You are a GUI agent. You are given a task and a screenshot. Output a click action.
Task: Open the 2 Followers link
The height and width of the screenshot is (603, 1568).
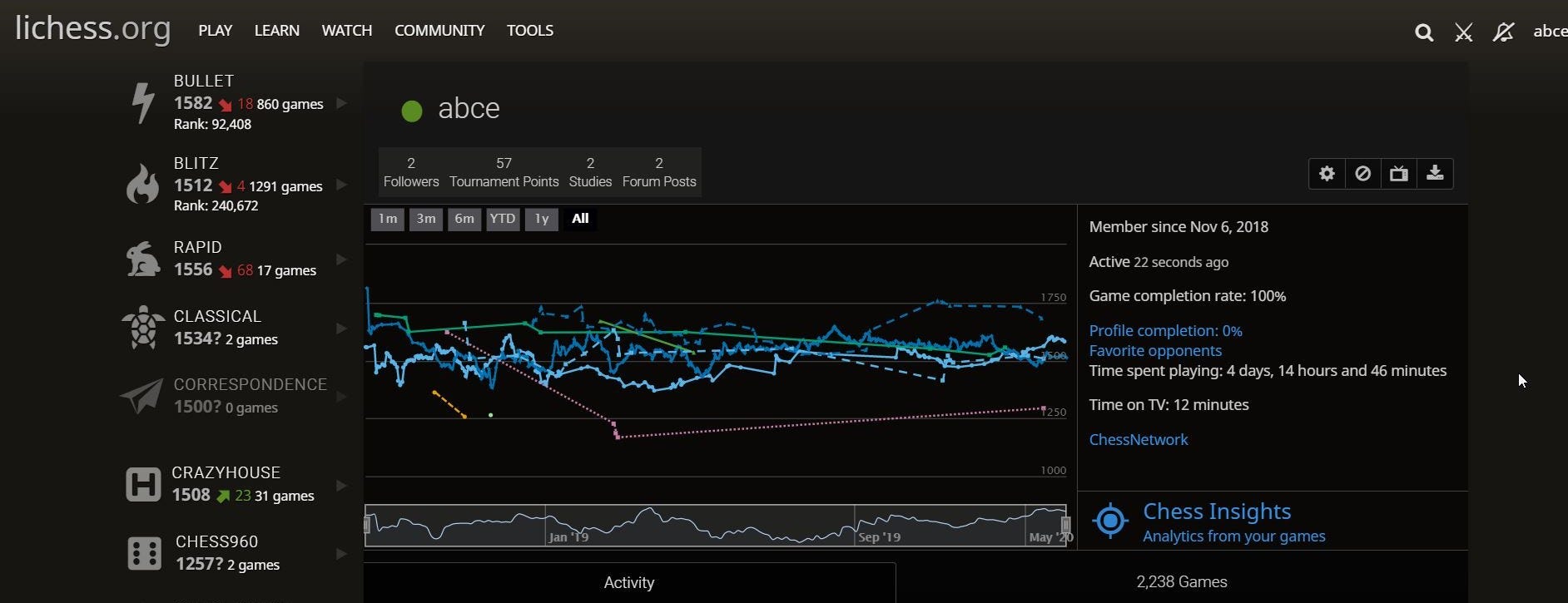coord(411,172)
